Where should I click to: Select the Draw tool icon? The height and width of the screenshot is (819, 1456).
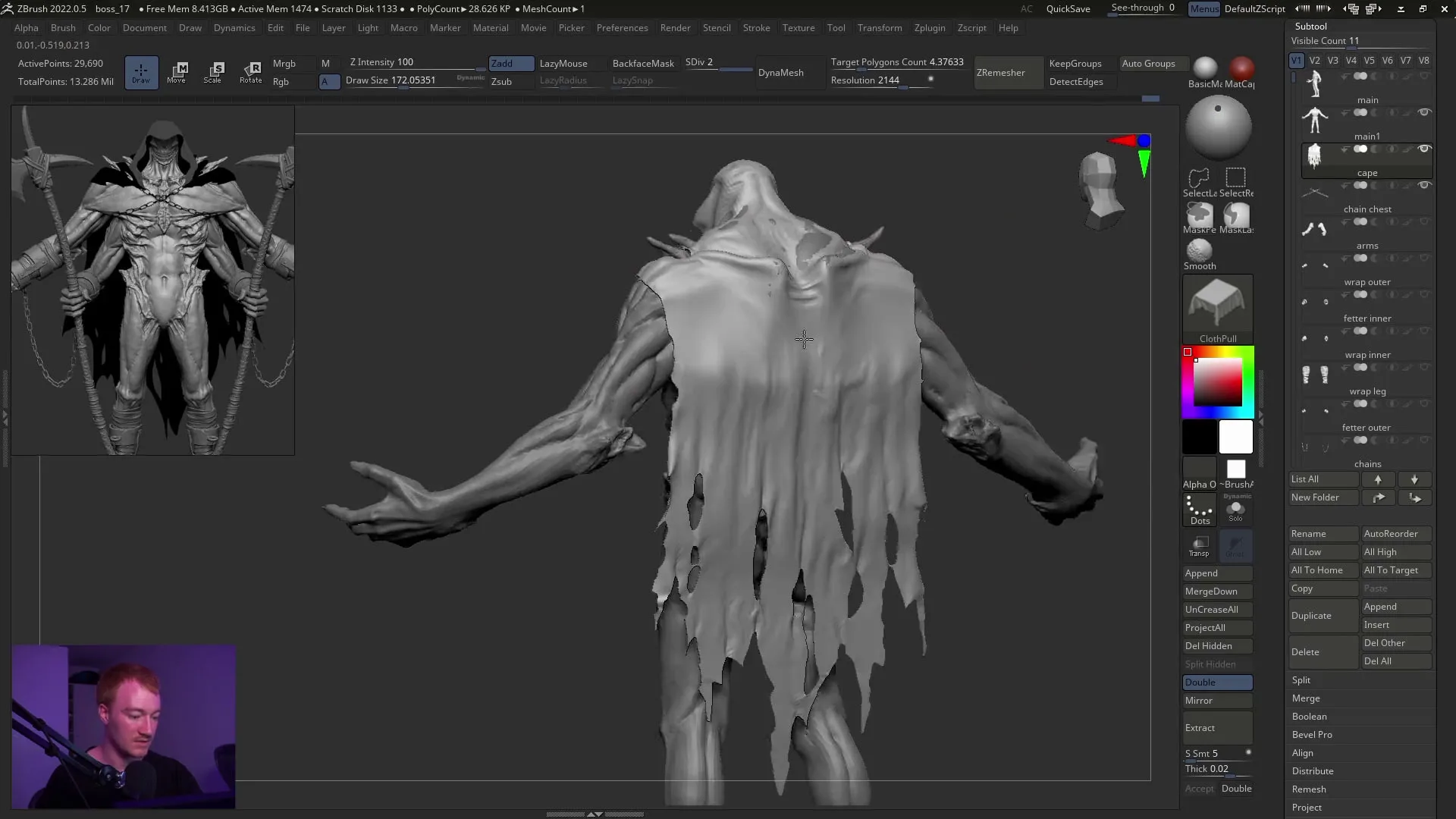click(141, 72)
